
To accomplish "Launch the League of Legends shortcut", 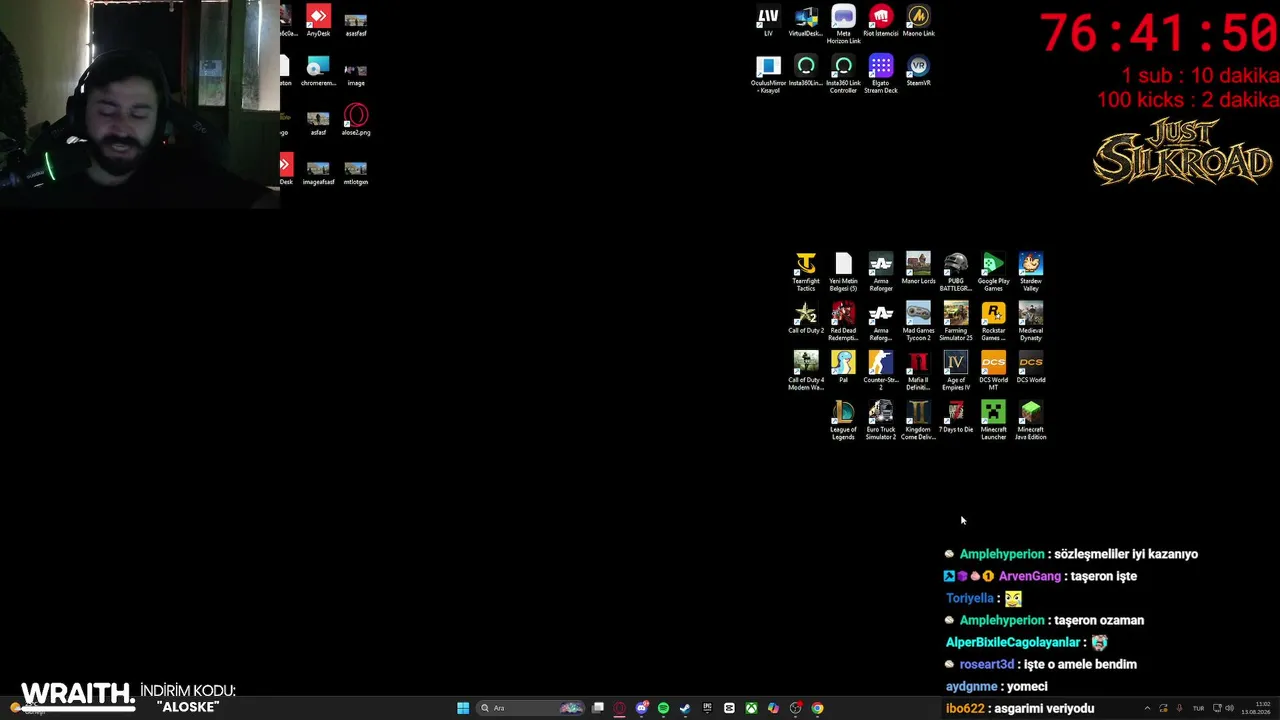I will coord(843,420).
